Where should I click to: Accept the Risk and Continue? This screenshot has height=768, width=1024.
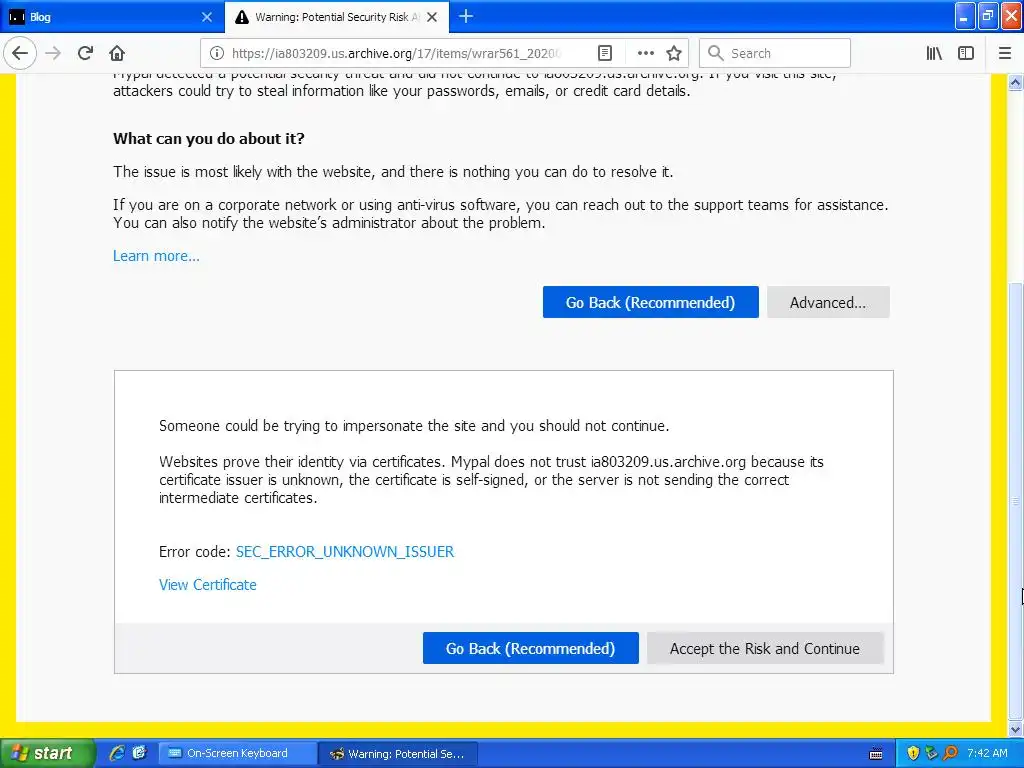(765, 648)
